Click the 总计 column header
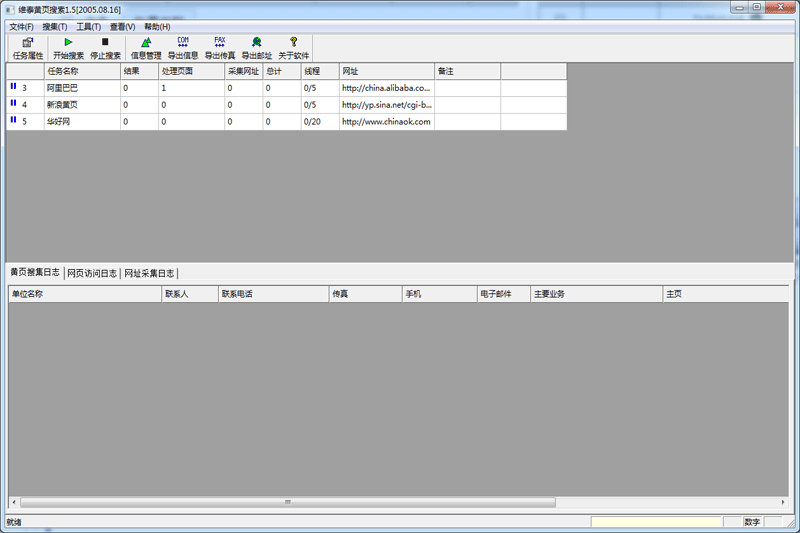 [282, 71]
